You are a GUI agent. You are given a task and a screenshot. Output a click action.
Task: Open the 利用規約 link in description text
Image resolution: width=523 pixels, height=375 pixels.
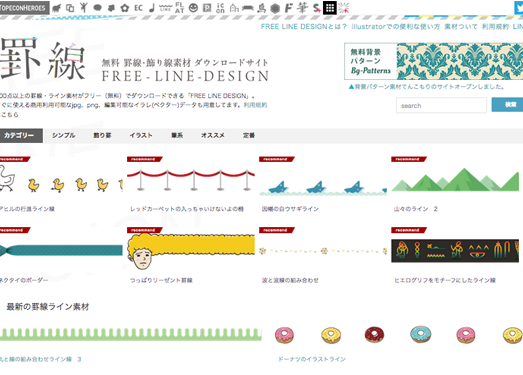pos(255,105)
